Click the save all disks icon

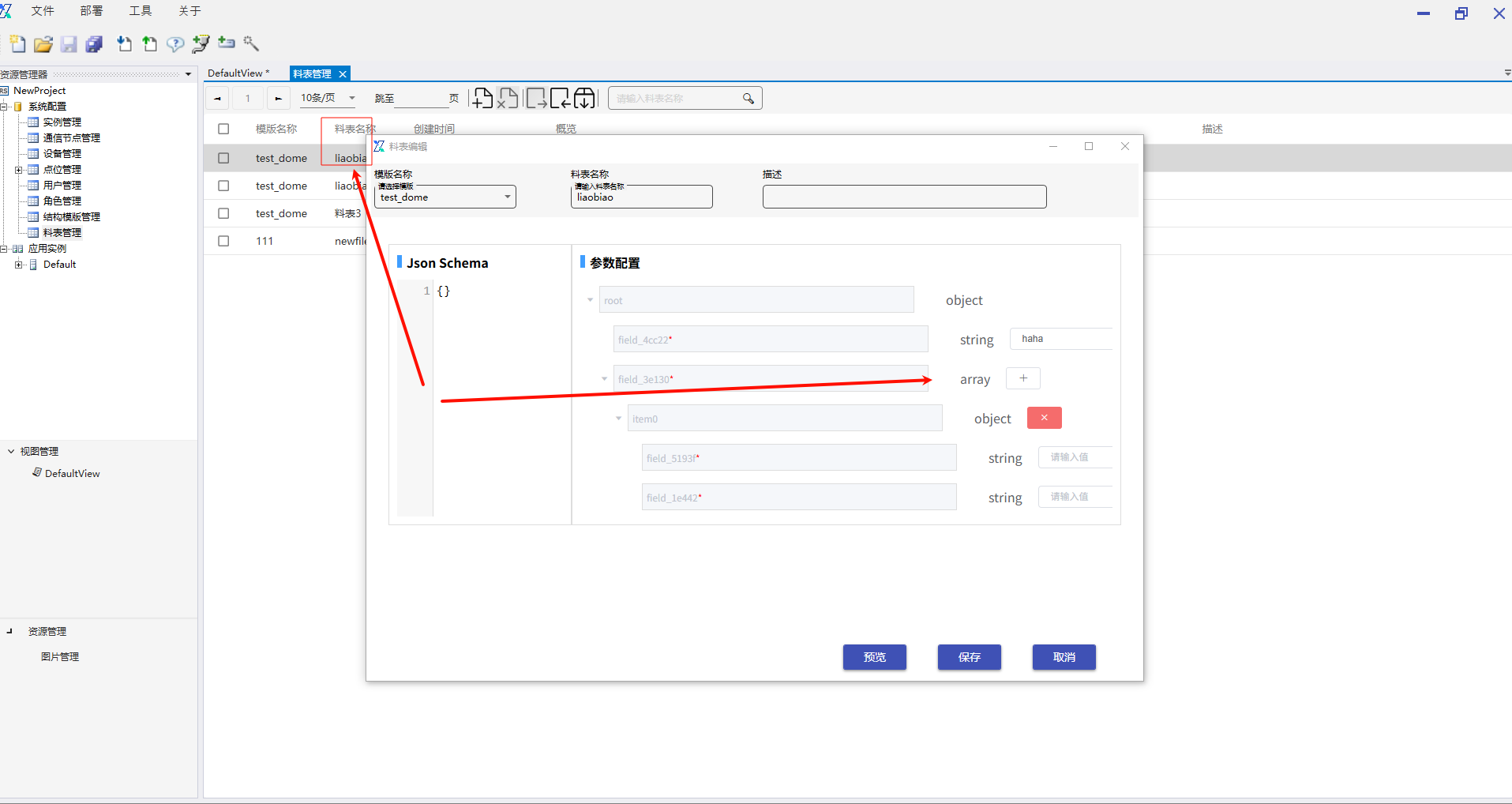(95, 44)
